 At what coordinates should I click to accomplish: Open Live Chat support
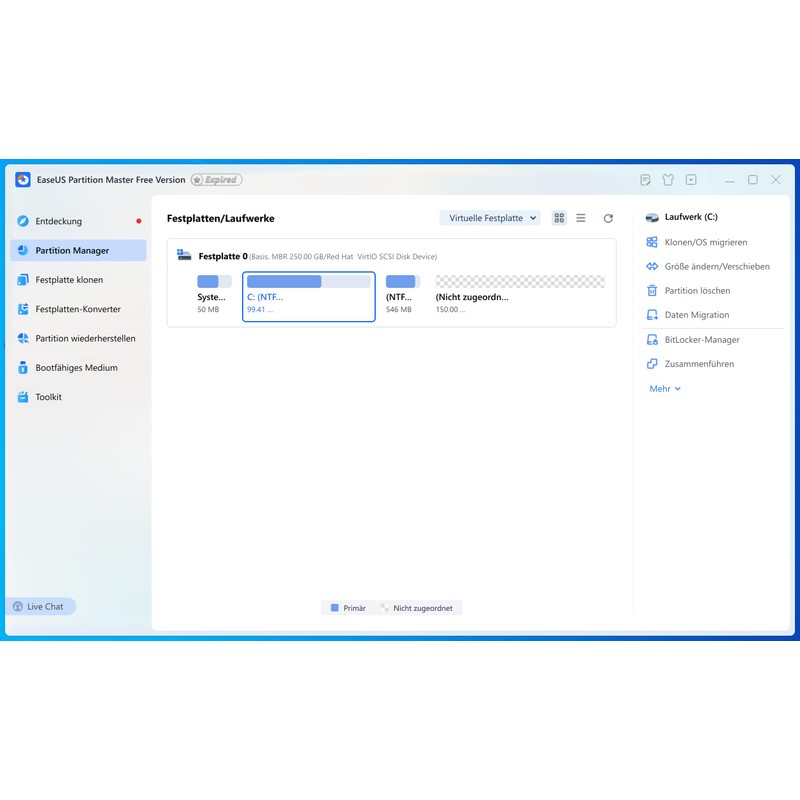pos(40,606)
